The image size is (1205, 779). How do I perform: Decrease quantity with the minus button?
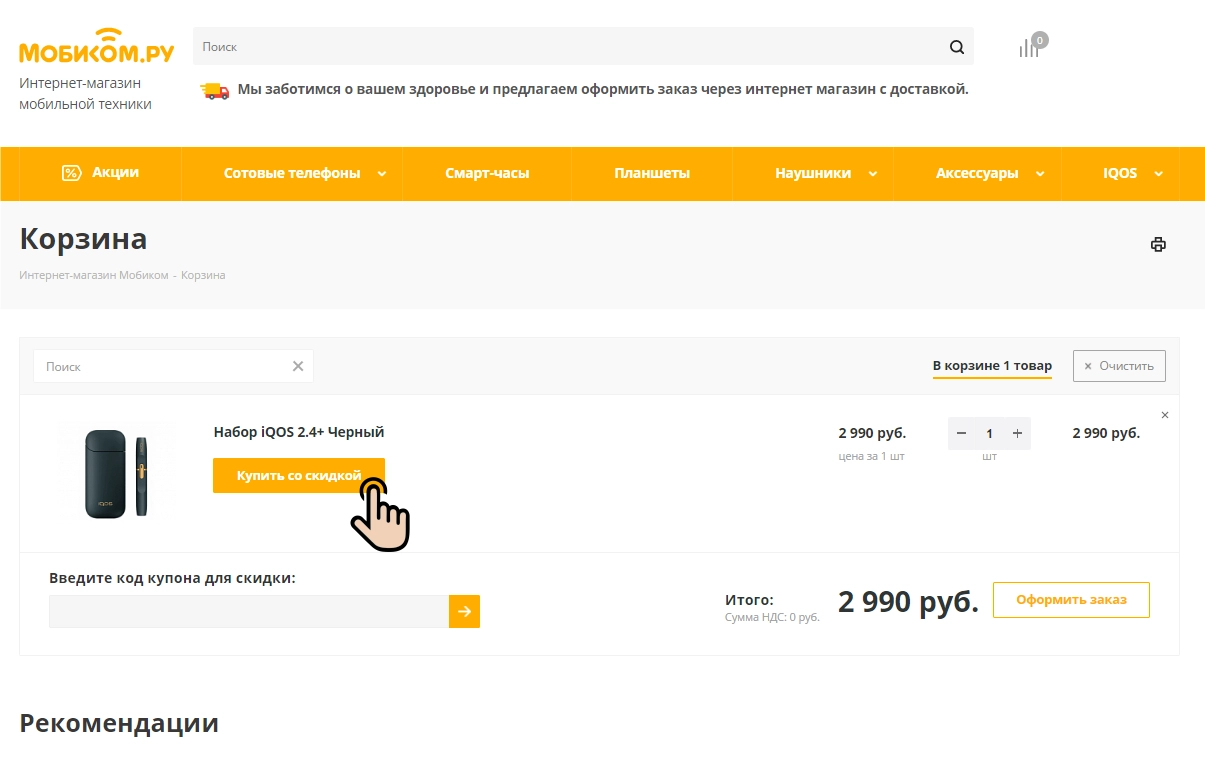click(x=962, y=433)
